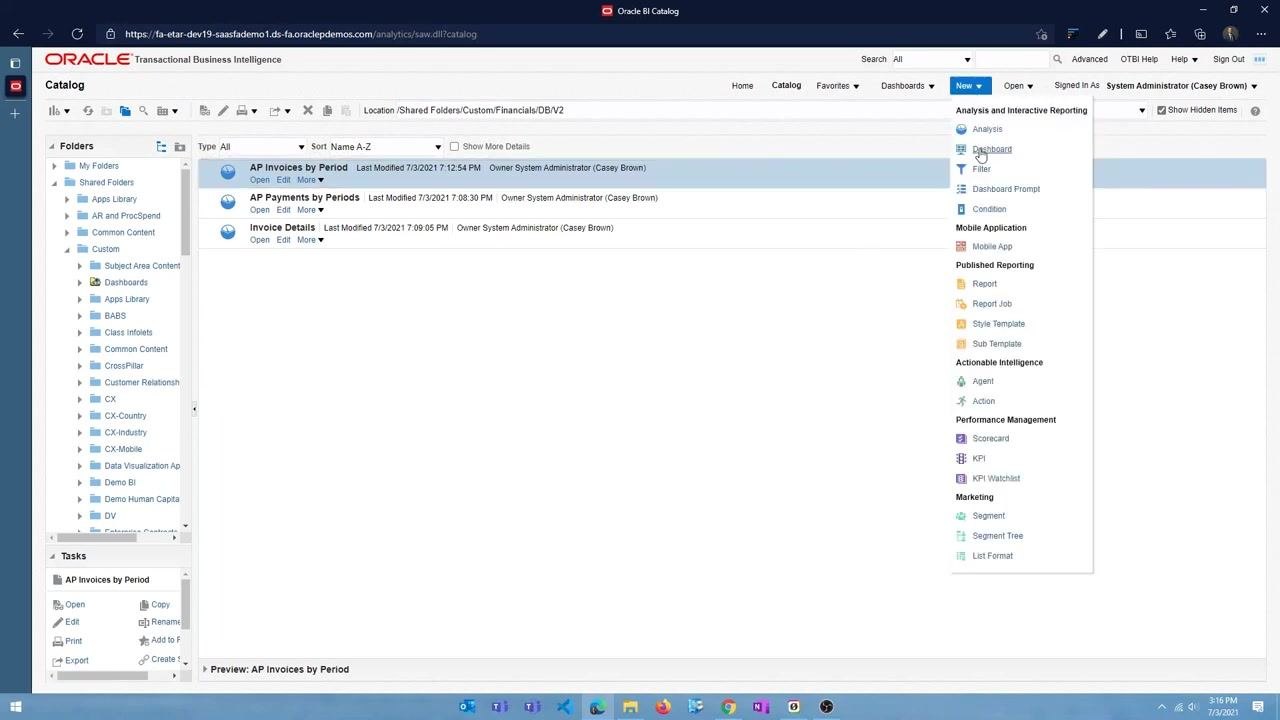Click the Delete X icon in the catalog toolbar
The image size is (1280, 720).
point(308,111)
